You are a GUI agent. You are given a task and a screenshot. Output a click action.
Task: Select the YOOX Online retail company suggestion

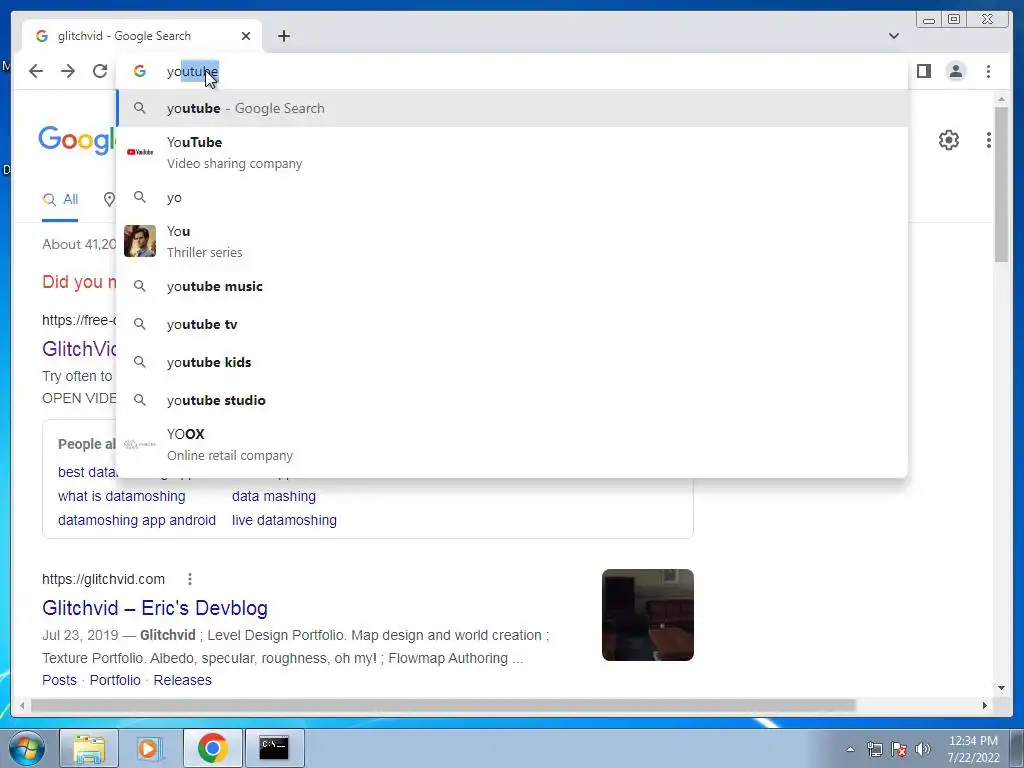[x=512, y=444]
